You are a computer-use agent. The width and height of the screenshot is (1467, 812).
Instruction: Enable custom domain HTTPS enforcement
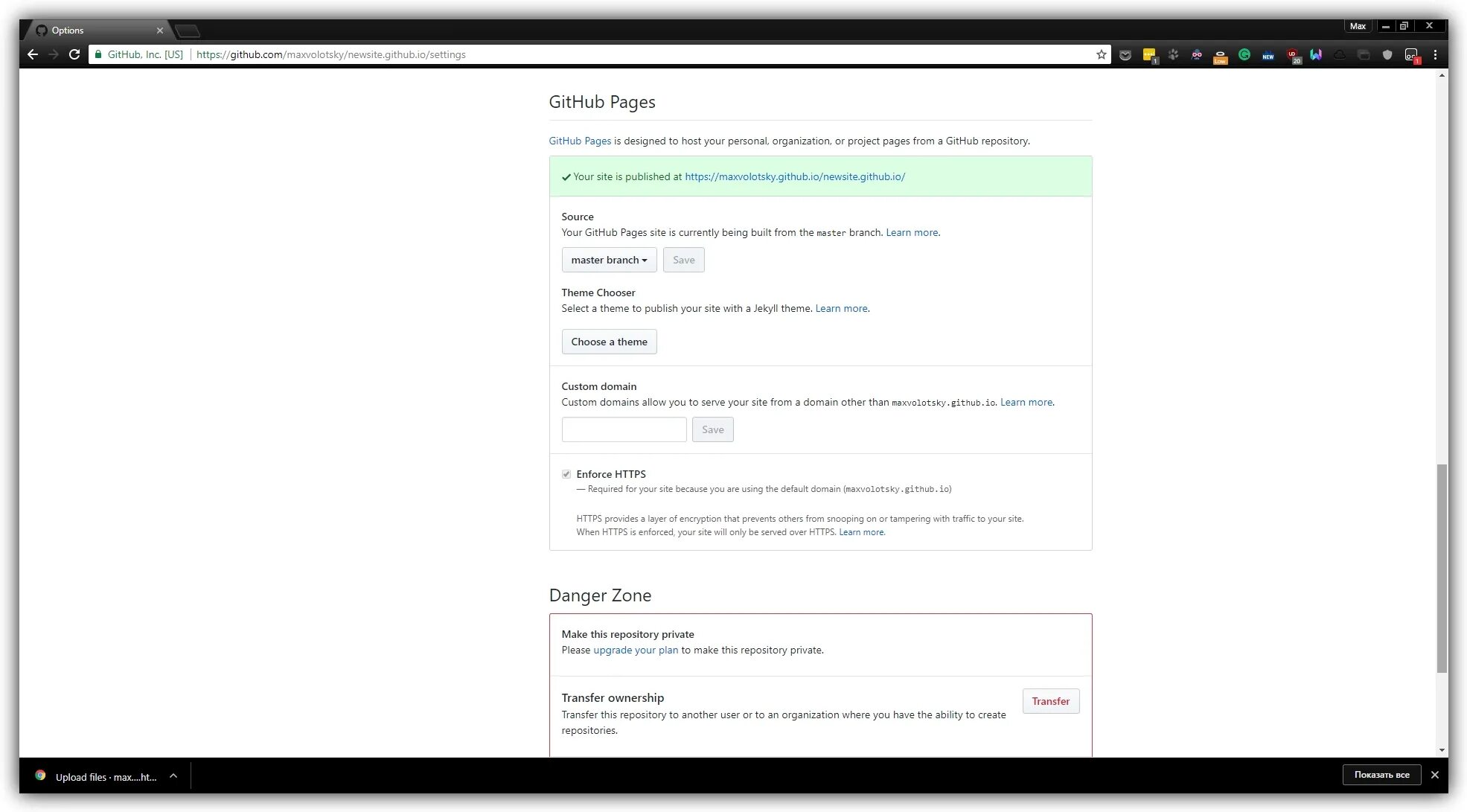pos(566,473)
